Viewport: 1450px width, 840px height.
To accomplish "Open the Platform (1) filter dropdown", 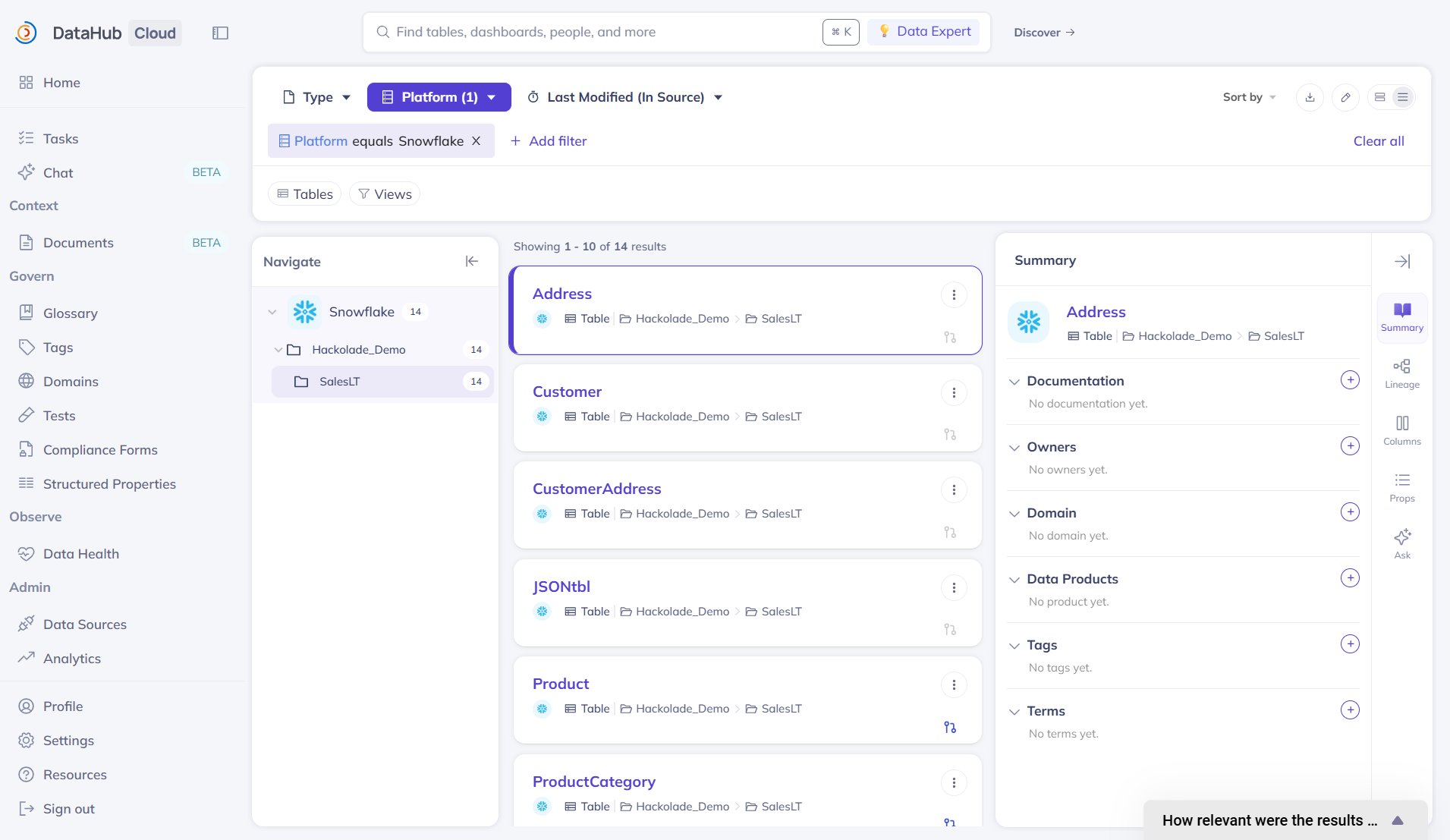I will [x=439, y=97].
